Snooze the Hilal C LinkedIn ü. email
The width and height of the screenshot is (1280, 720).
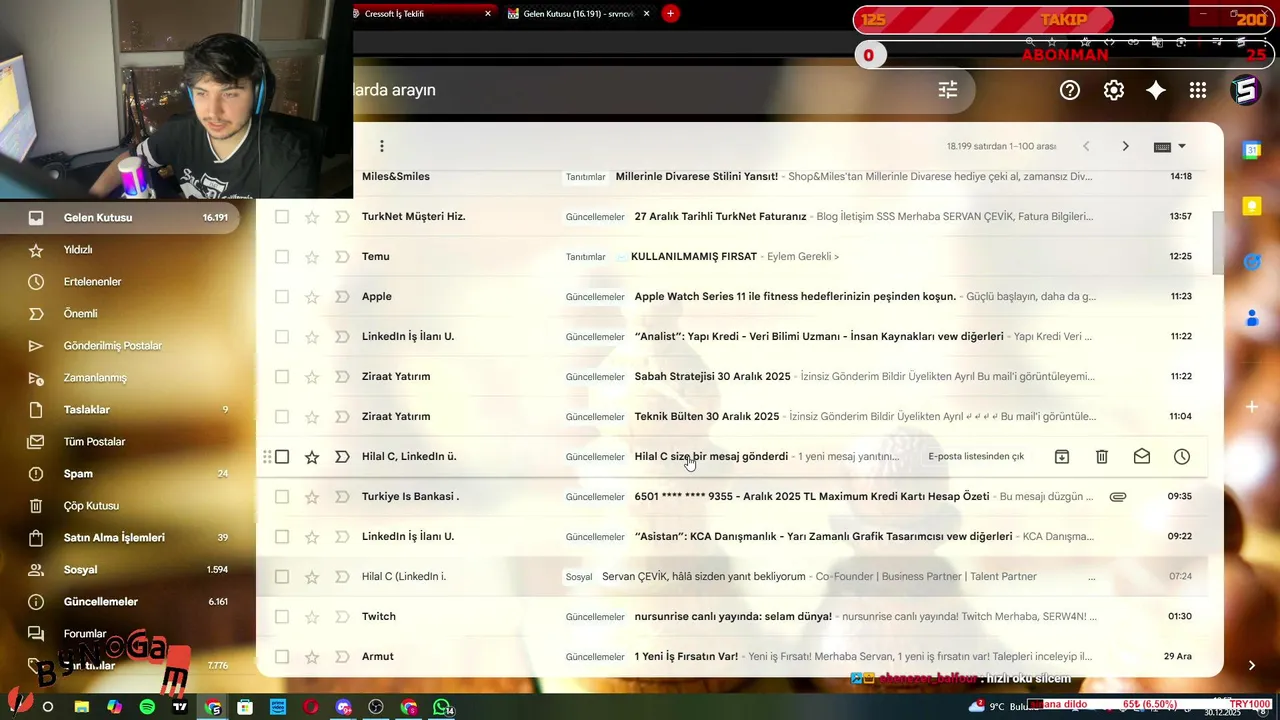click(x=1182, y=457)
